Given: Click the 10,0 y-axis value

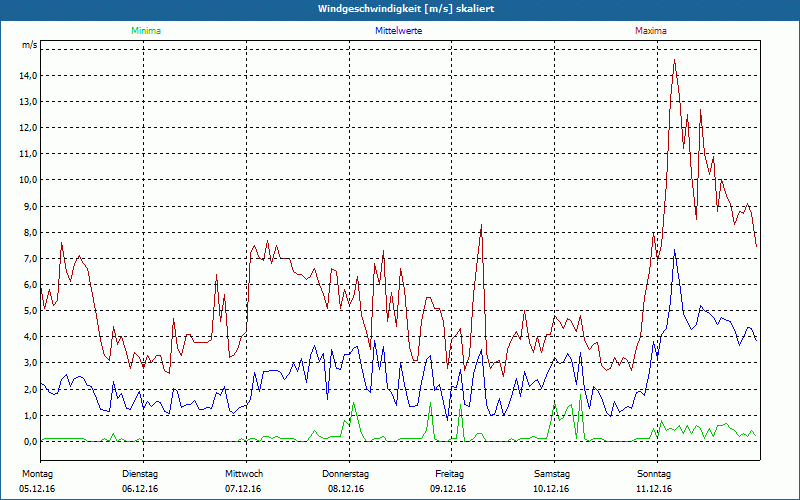Looking at the screenshot, I should click(x=28, y=180).
